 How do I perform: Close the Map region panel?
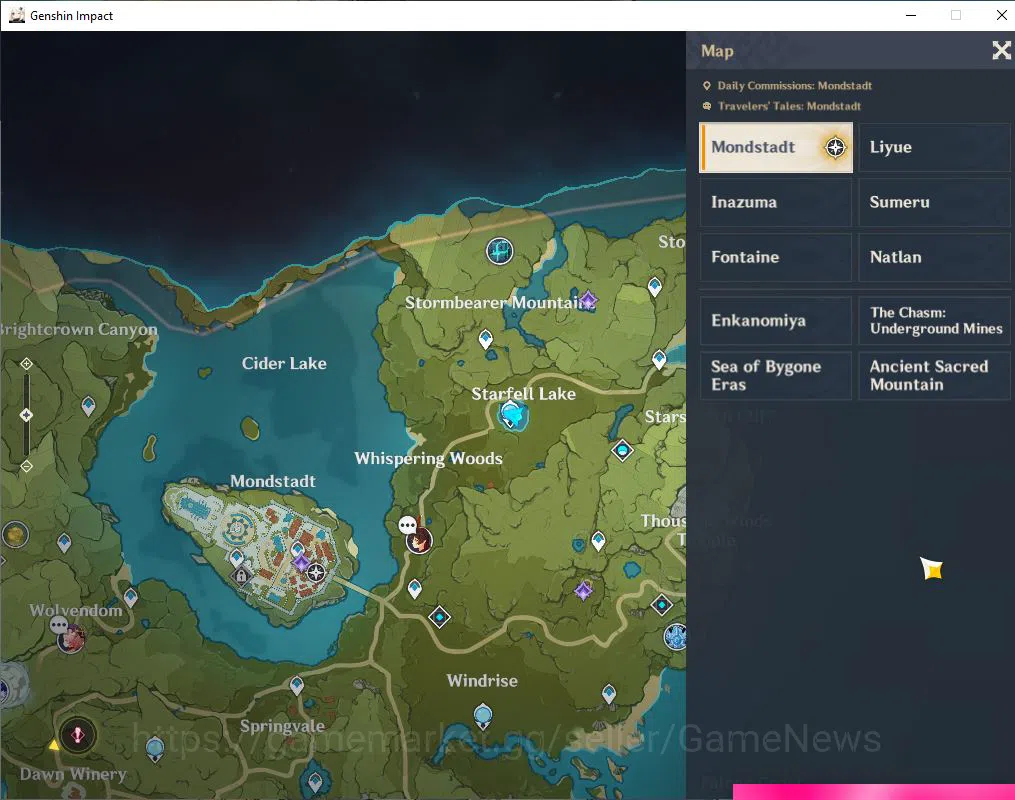click(x=1001, y=50)
